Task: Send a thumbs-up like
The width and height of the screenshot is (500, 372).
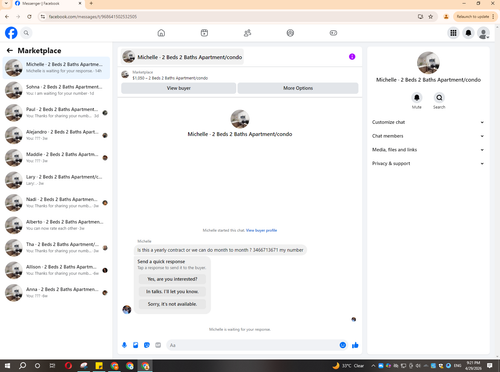Action: (x=355, y=345)
